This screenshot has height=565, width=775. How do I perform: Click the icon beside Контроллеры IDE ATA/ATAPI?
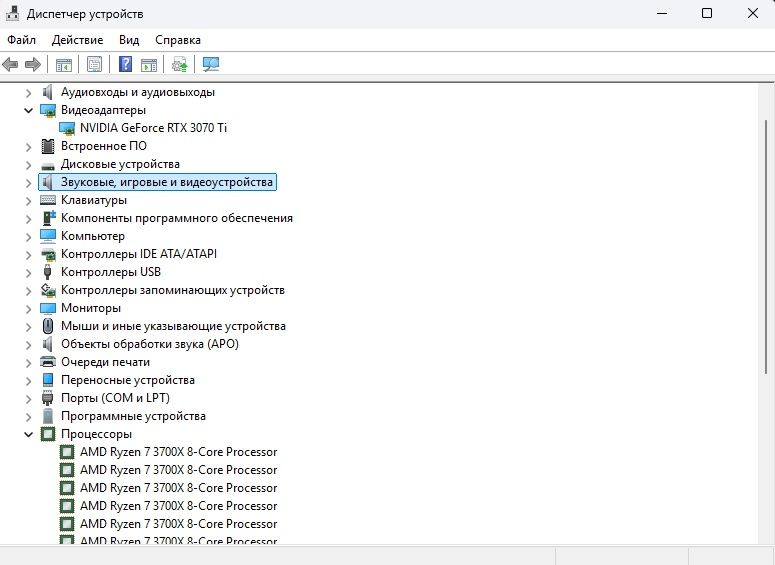(x=48, y=255)
